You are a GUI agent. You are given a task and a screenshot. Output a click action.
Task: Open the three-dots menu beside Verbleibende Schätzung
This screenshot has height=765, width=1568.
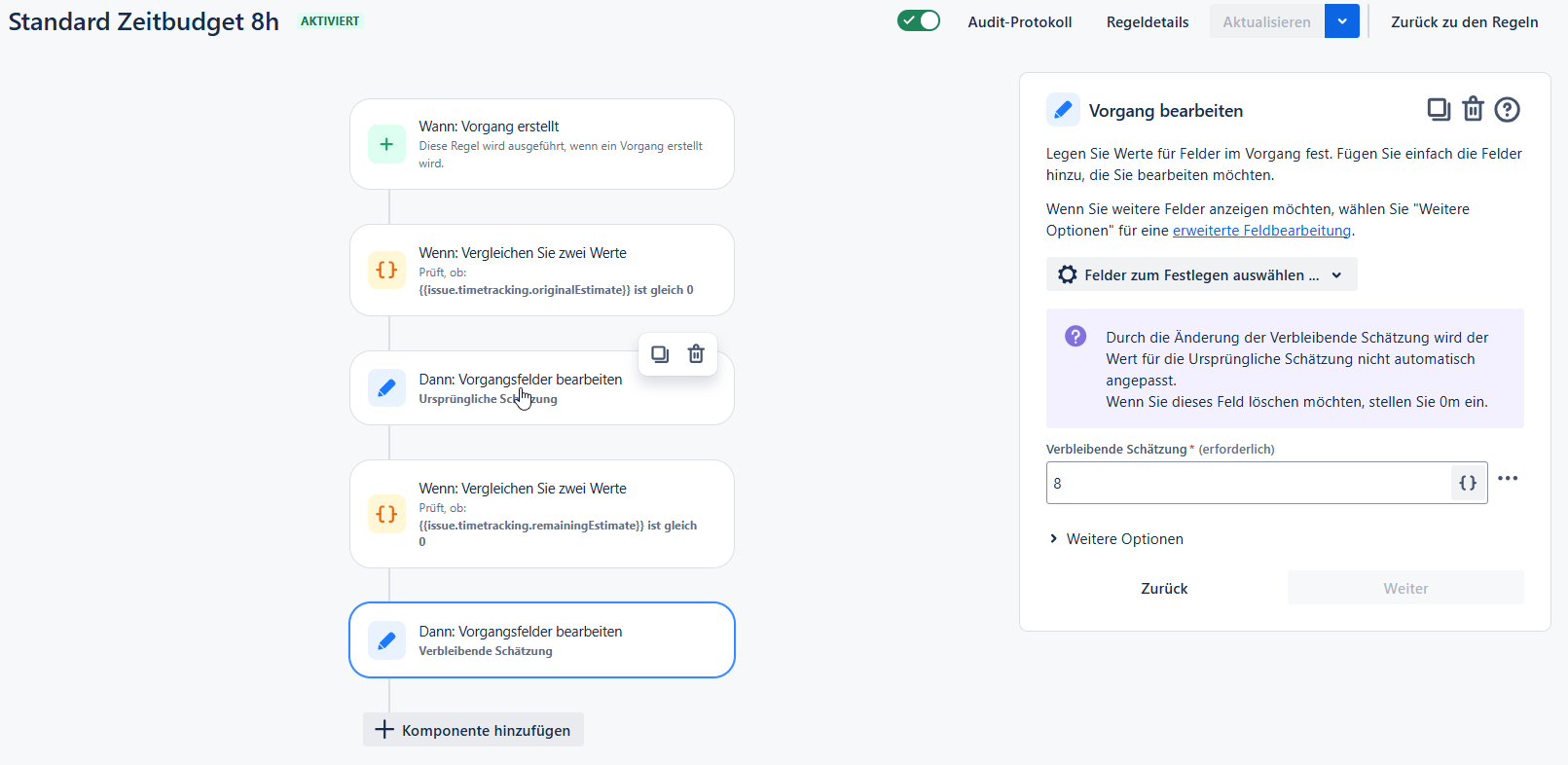[1508, 479]
